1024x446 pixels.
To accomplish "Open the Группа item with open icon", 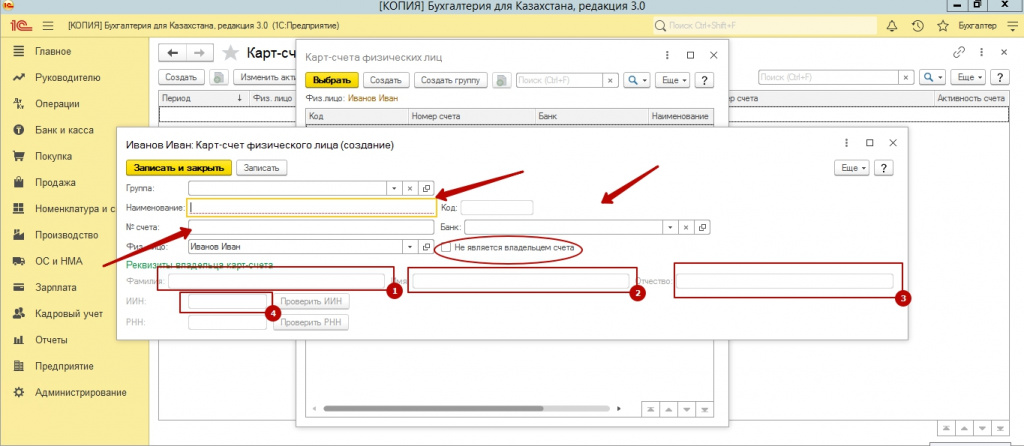I will pos(426,188).
